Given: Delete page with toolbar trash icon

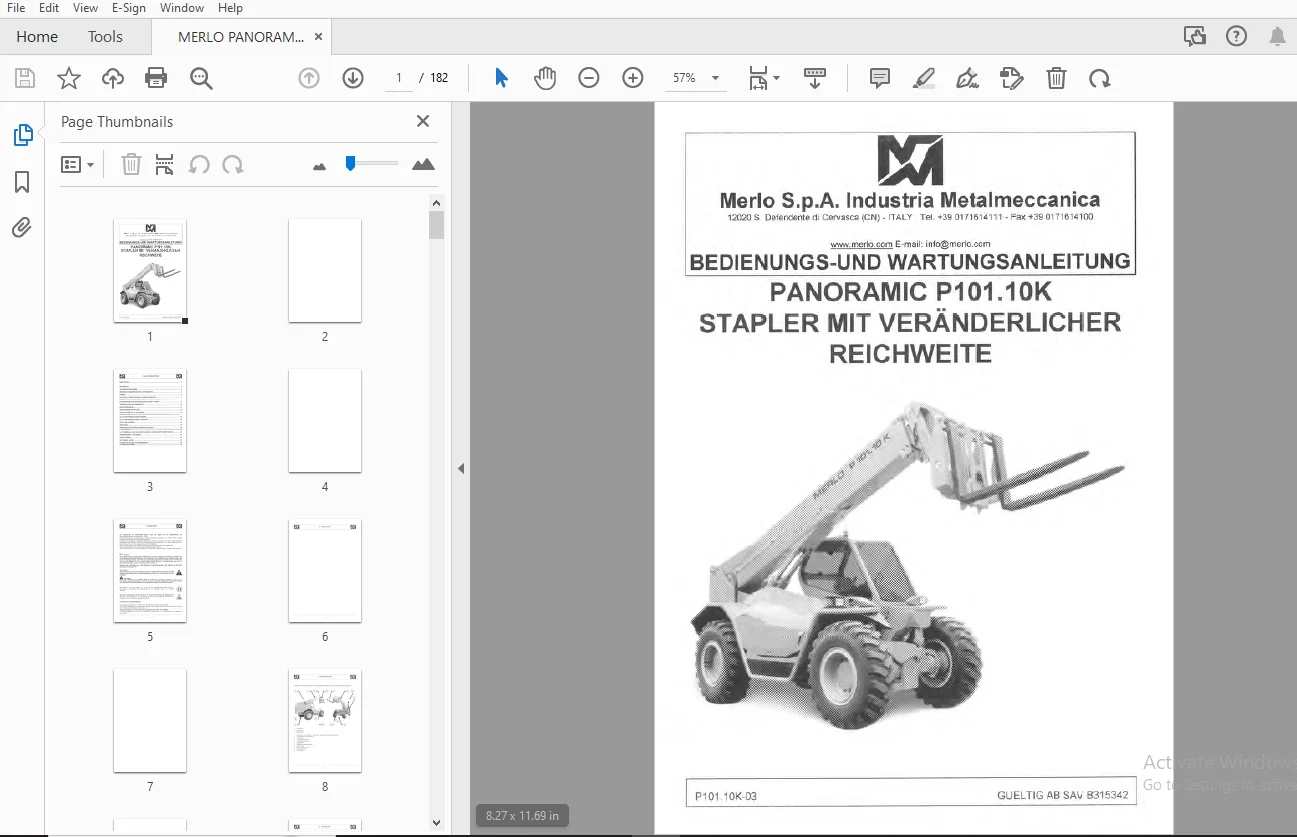Looking at the screenshot, I should tap(1056, 78).
